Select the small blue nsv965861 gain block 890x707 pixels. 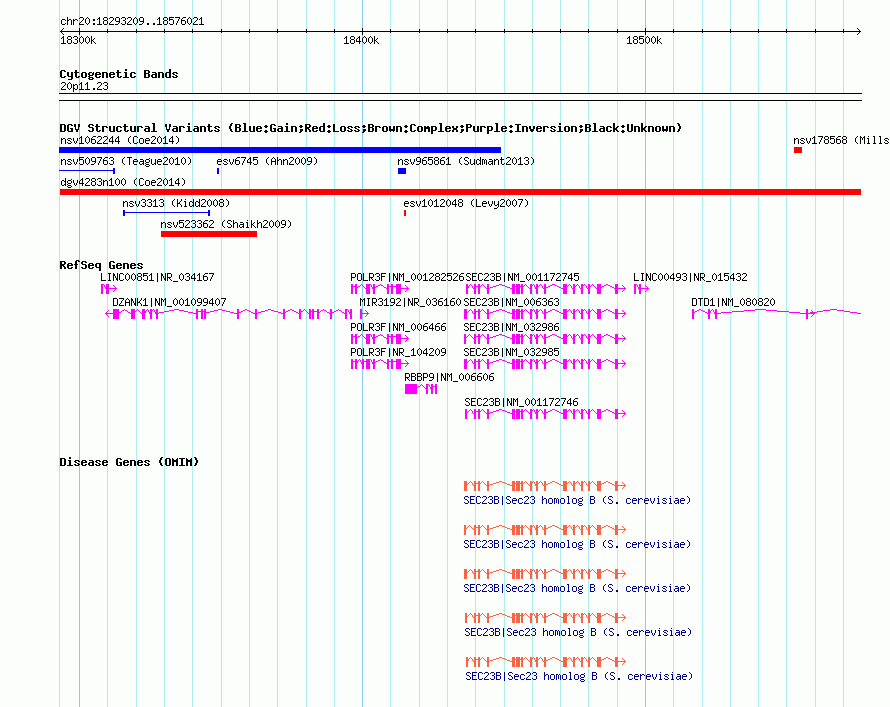tap(402, 171)
